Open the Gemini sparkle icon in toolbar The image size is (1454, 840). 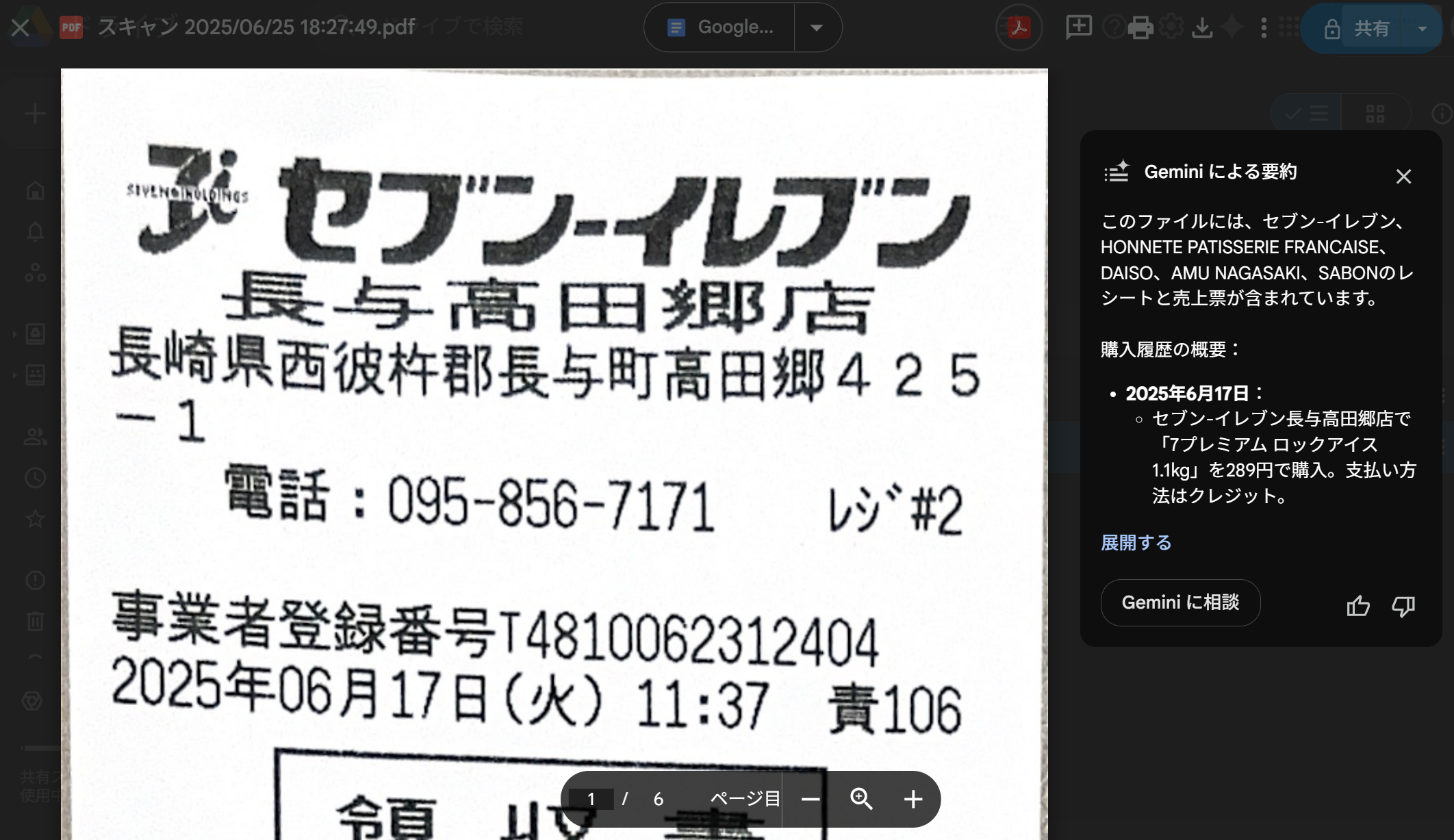[1232, 27]
